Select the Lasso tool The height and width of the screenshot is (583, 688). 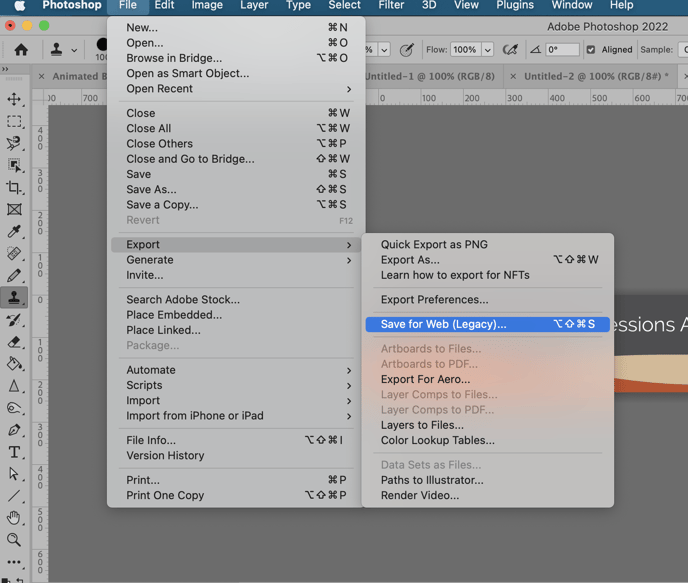pyautogui.click(x=14, y=143)
